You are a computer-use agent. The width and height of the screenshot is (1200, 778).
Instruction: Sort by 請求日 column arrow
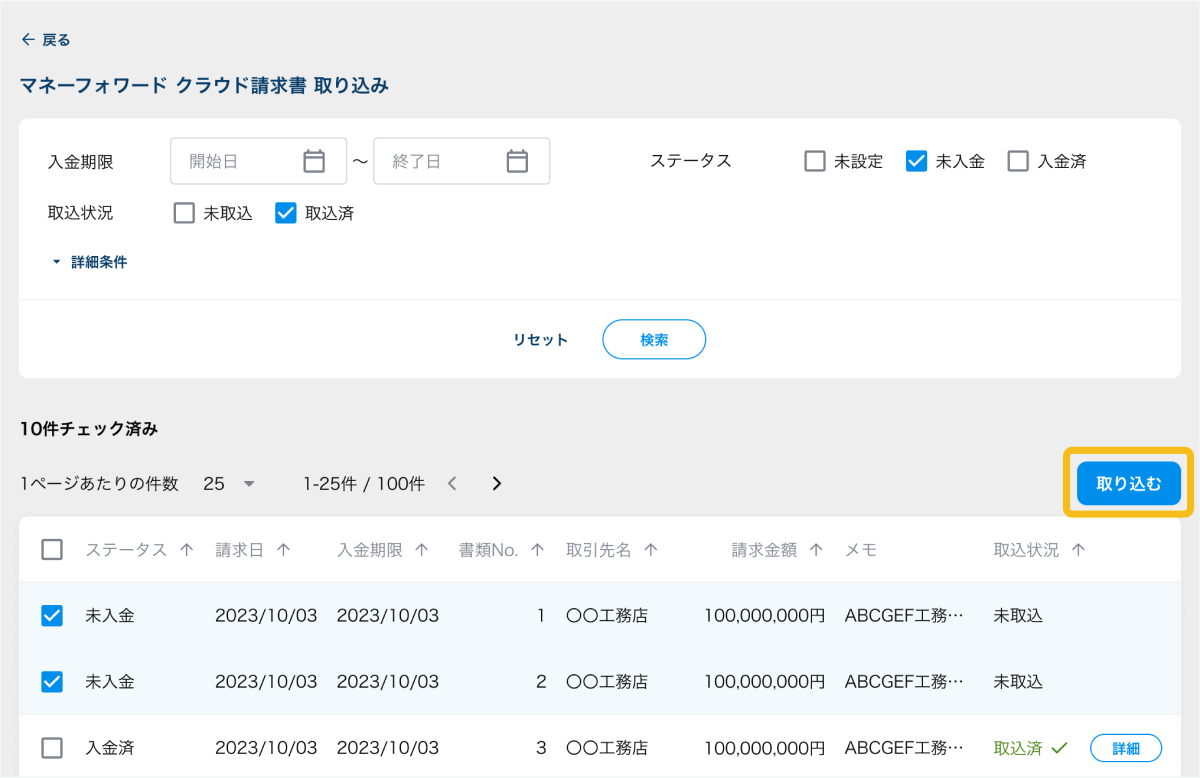283,550
